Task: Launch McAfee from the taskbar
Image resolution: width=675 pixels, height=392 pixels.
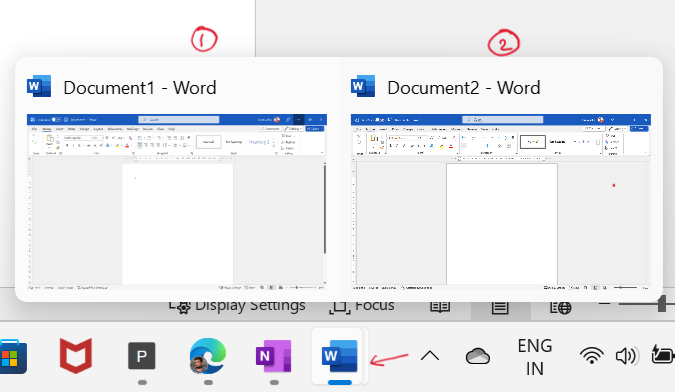Action: (x=76, y=356)
